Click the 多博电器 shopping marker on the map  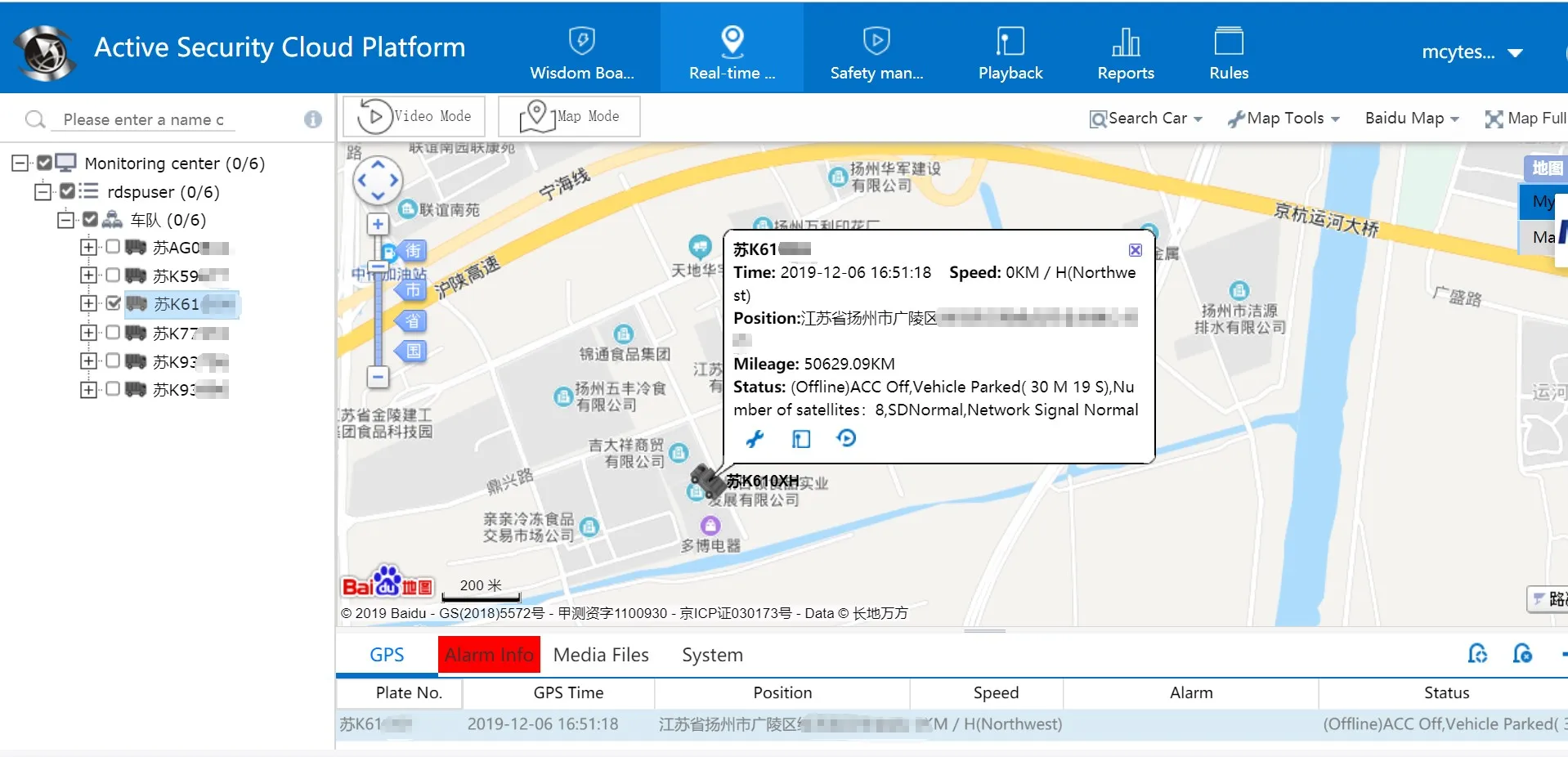coord(710,526)
